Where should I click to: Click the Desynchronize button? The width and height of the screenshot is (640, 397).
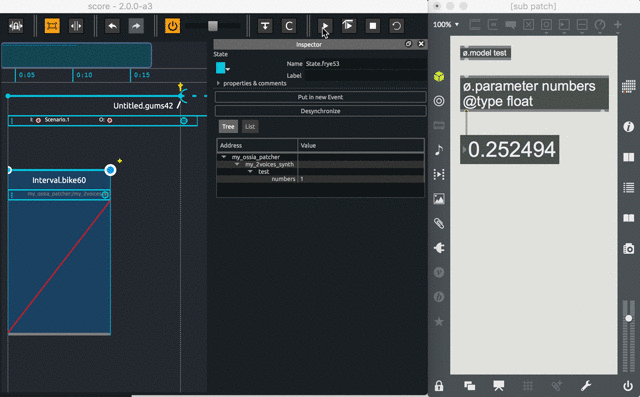click(x=320, y=111)
